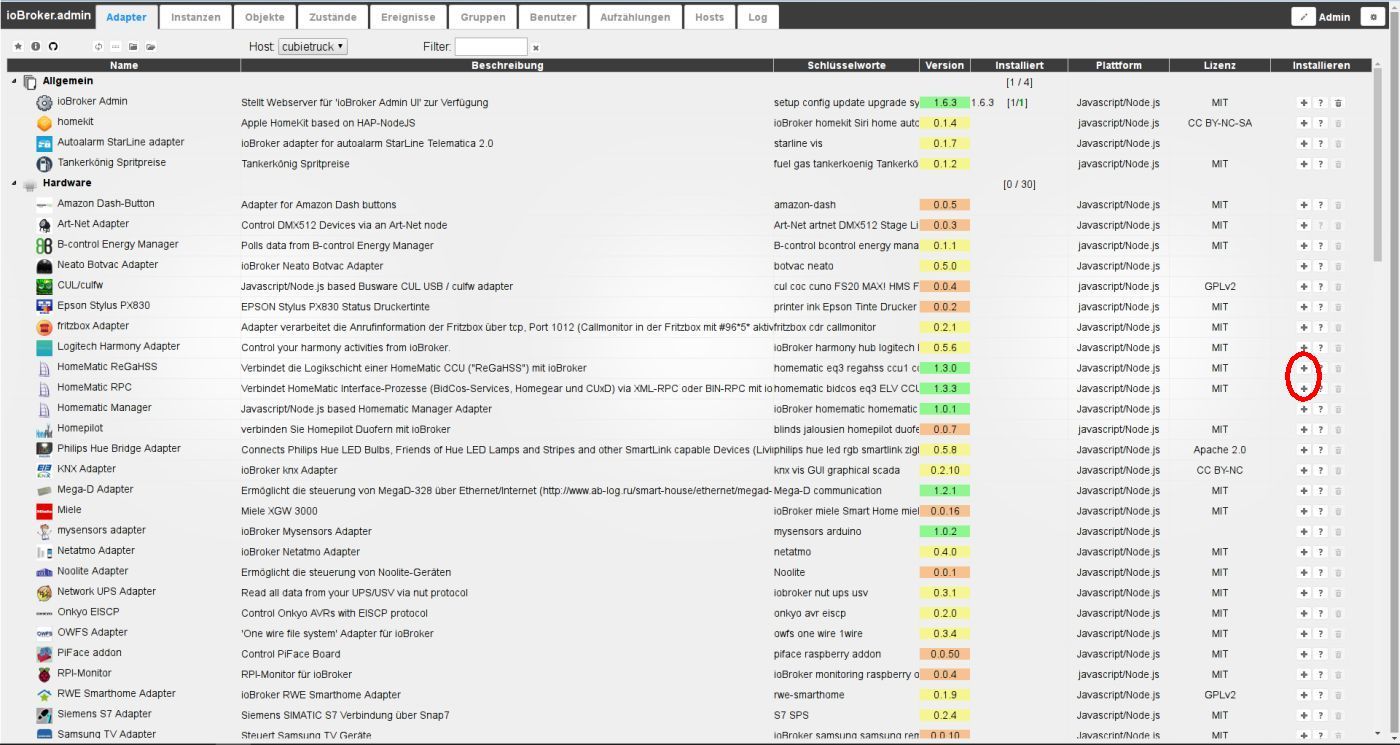Open help for the homekit adapter
The image size is (1400, 745).
coord(1320,123)
